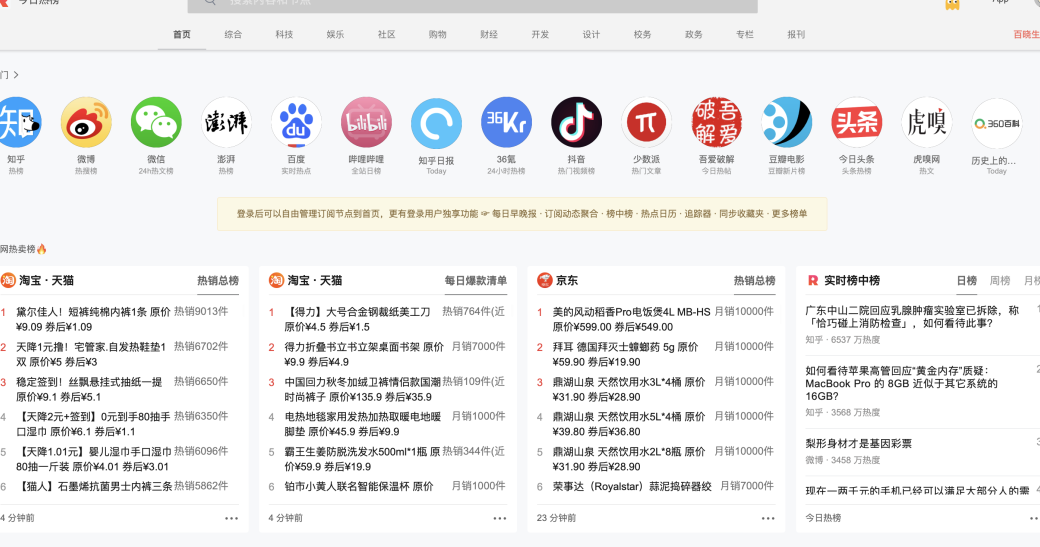Open the 今日头条 icon

(857, 123)
